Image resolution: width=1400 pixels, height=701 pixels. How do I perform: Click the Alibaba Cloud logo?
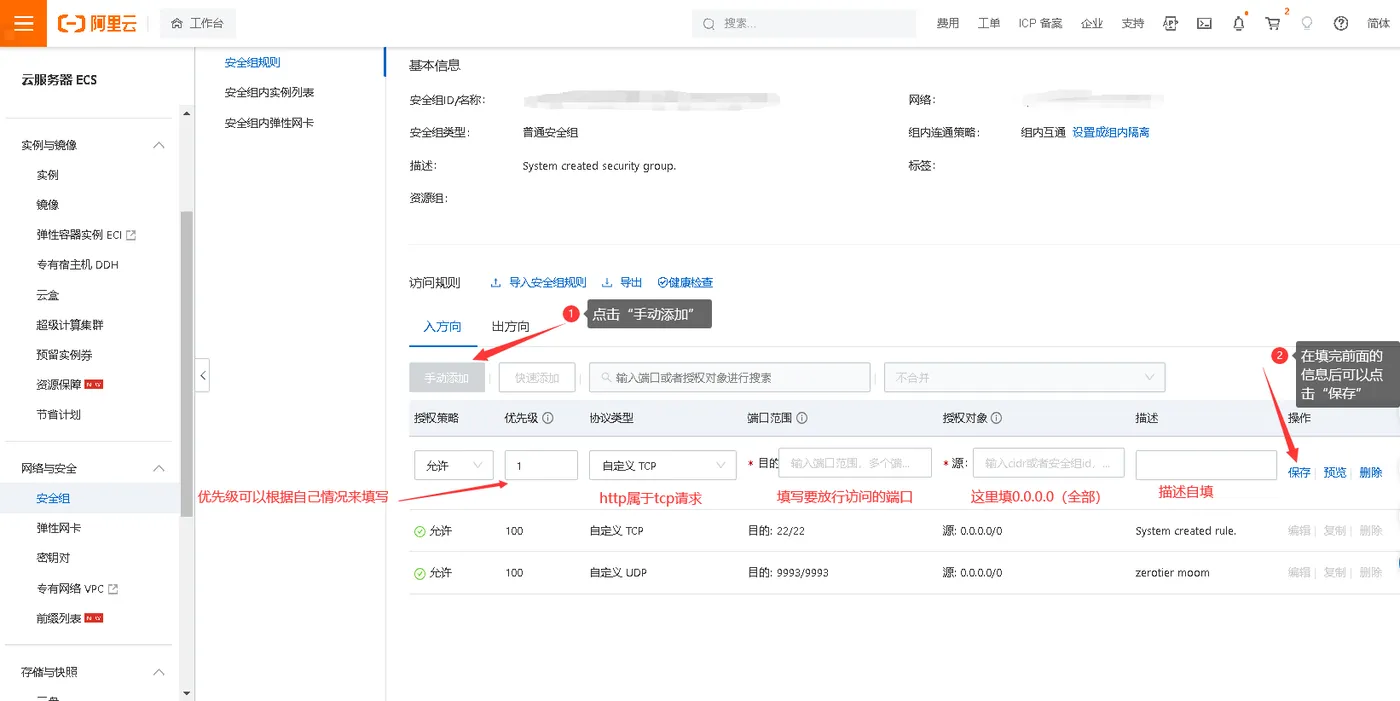click(x=97, y=23)
